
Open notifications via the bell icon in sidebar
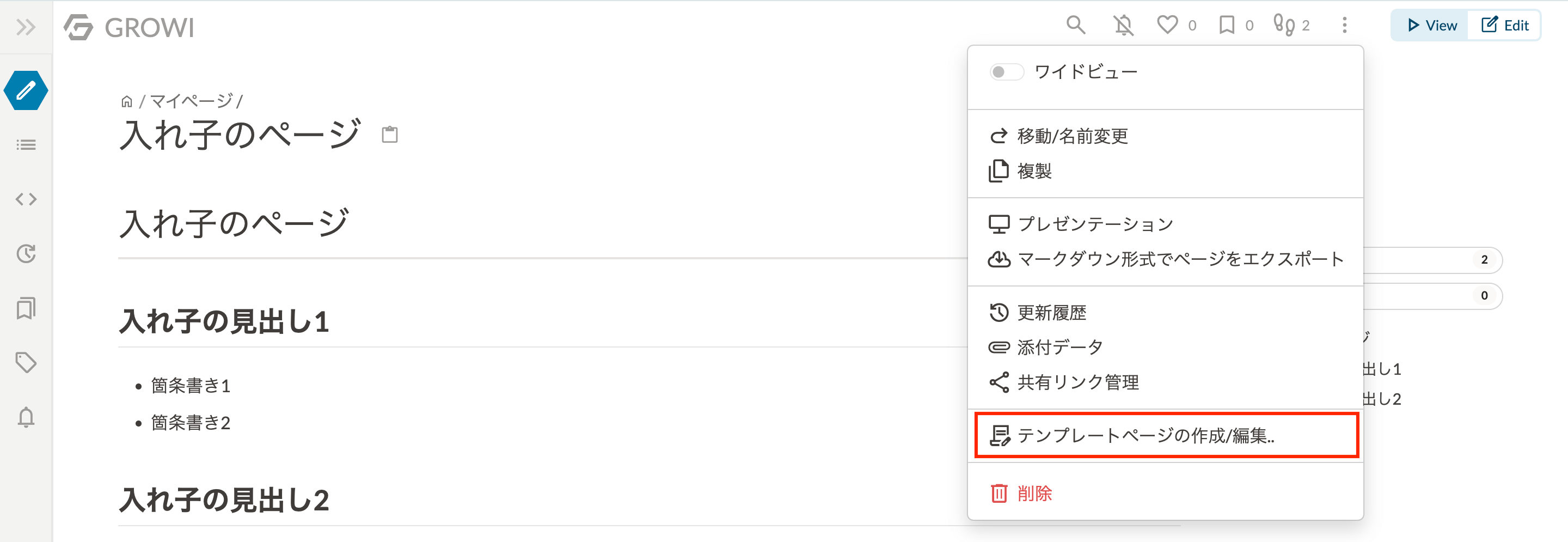click(x=26, y=417)
